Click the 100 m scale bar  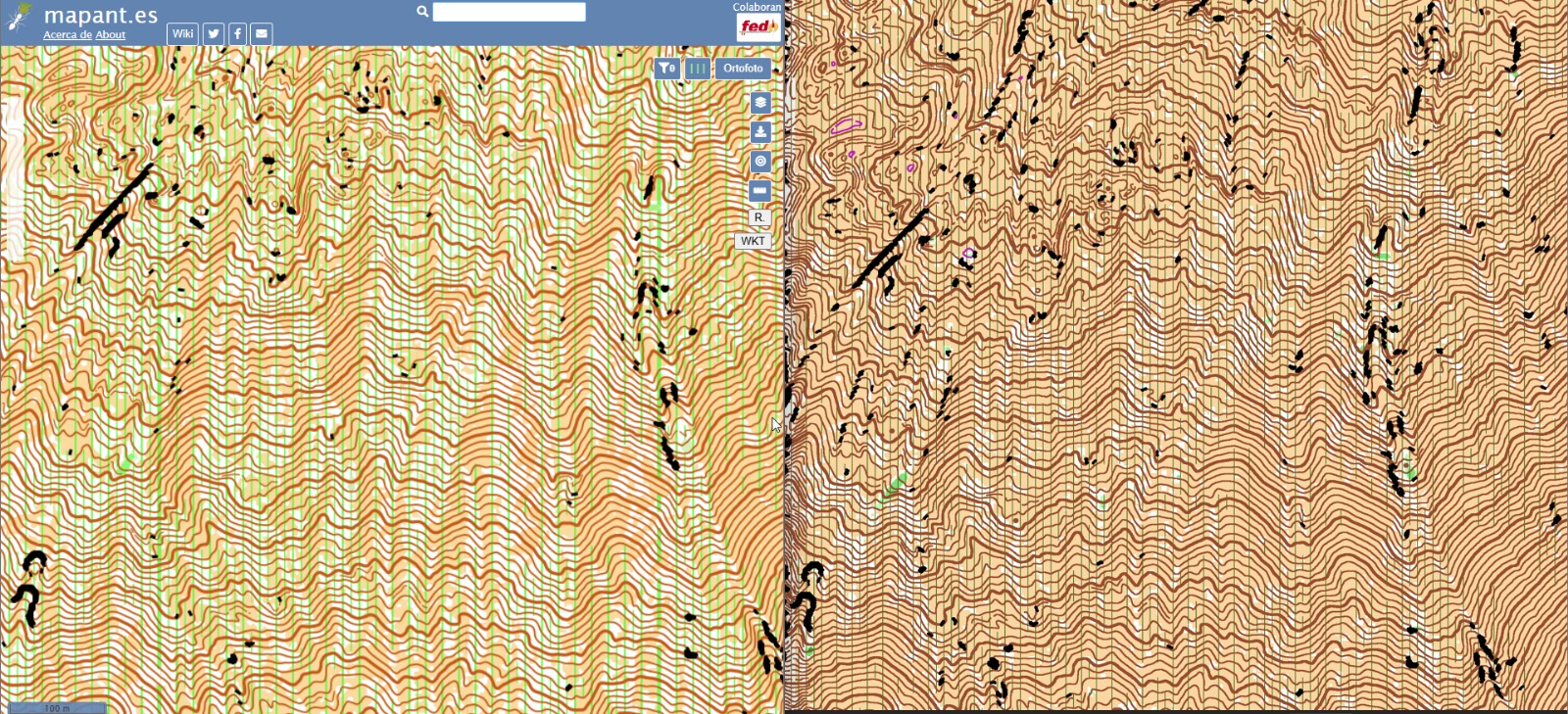[57, 707]
